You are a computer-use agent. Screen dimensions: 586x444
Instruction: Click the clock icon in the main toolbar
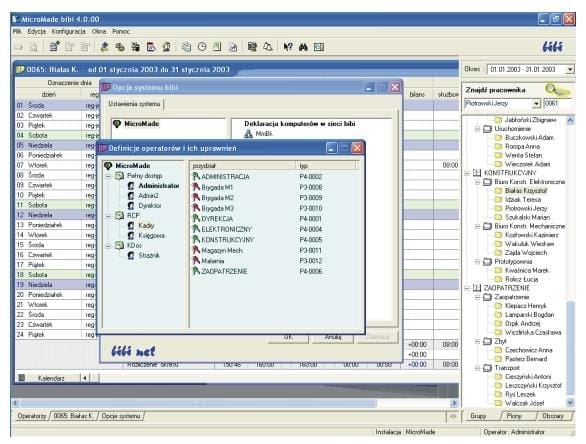202,47
